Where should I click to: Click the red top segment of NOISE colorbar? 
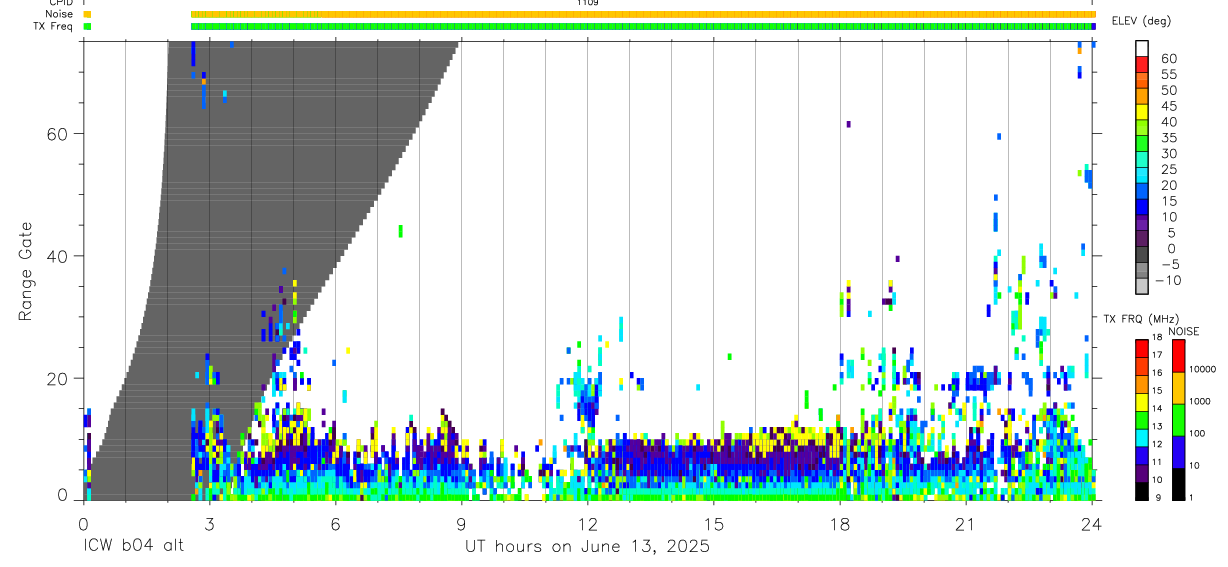[1178, 356]
